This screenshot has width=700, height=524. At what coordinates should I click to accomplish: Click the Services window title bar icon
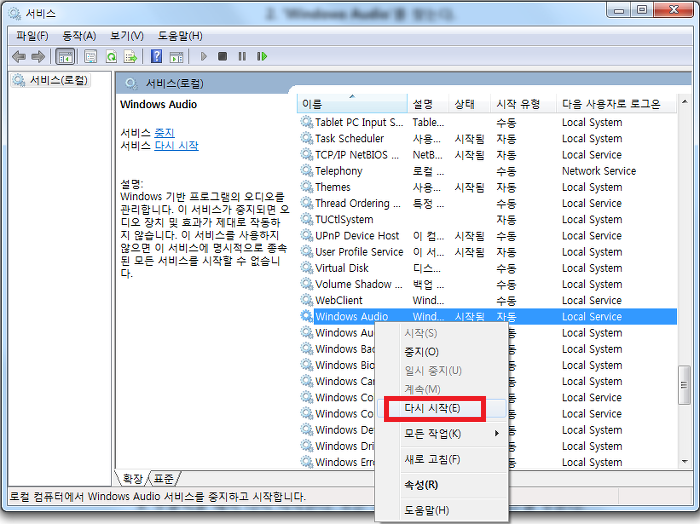click(x=15, y=13)
